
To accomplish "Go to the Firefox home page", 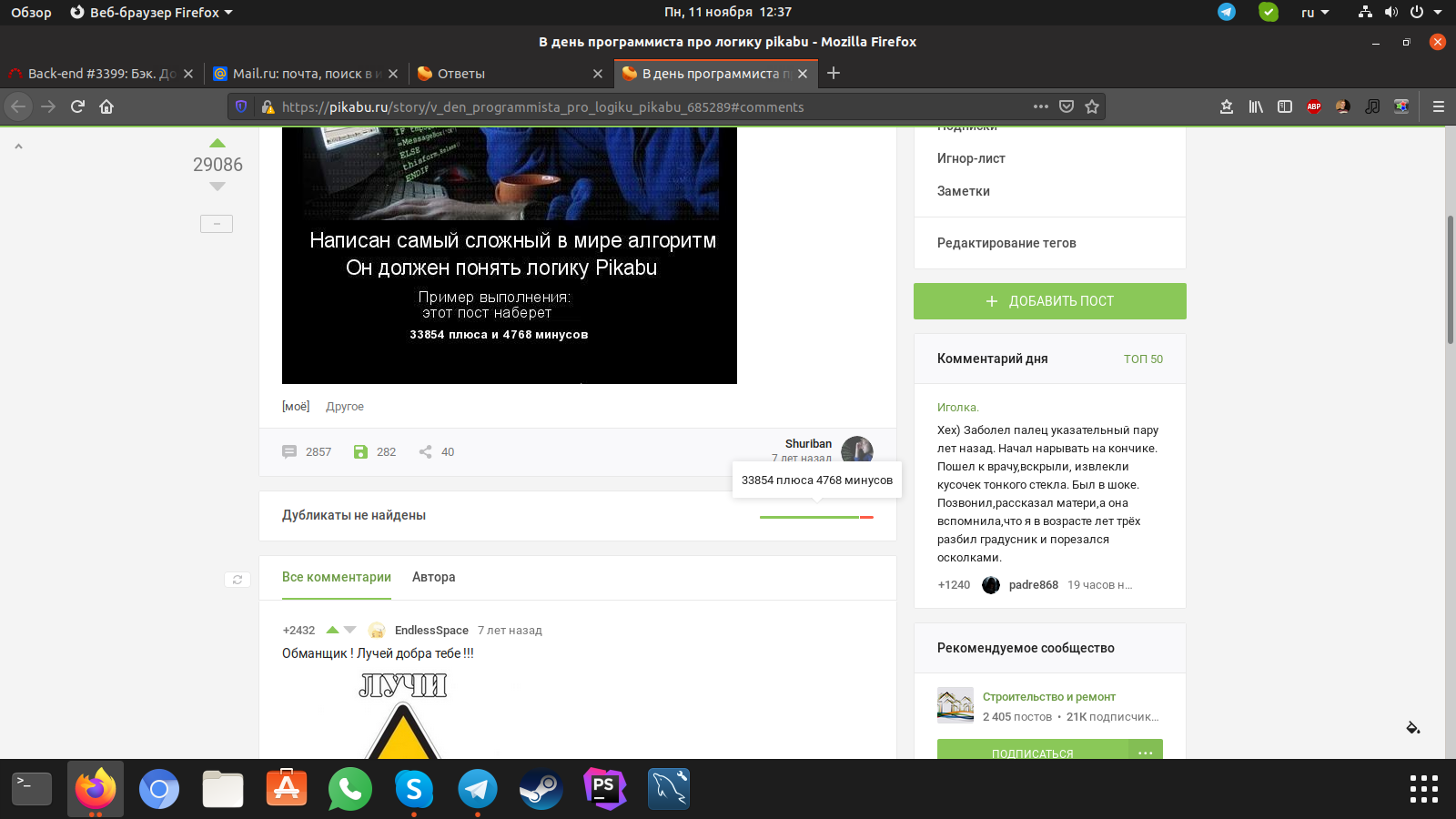I will pyautogui.click(x=106, y=106).
